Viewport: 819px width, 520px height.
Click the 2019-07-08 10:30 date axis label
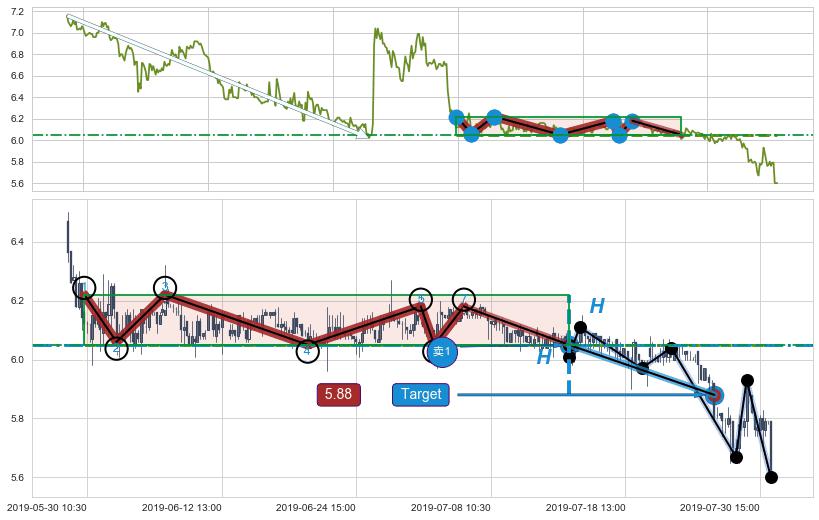[x=450, y=508]
